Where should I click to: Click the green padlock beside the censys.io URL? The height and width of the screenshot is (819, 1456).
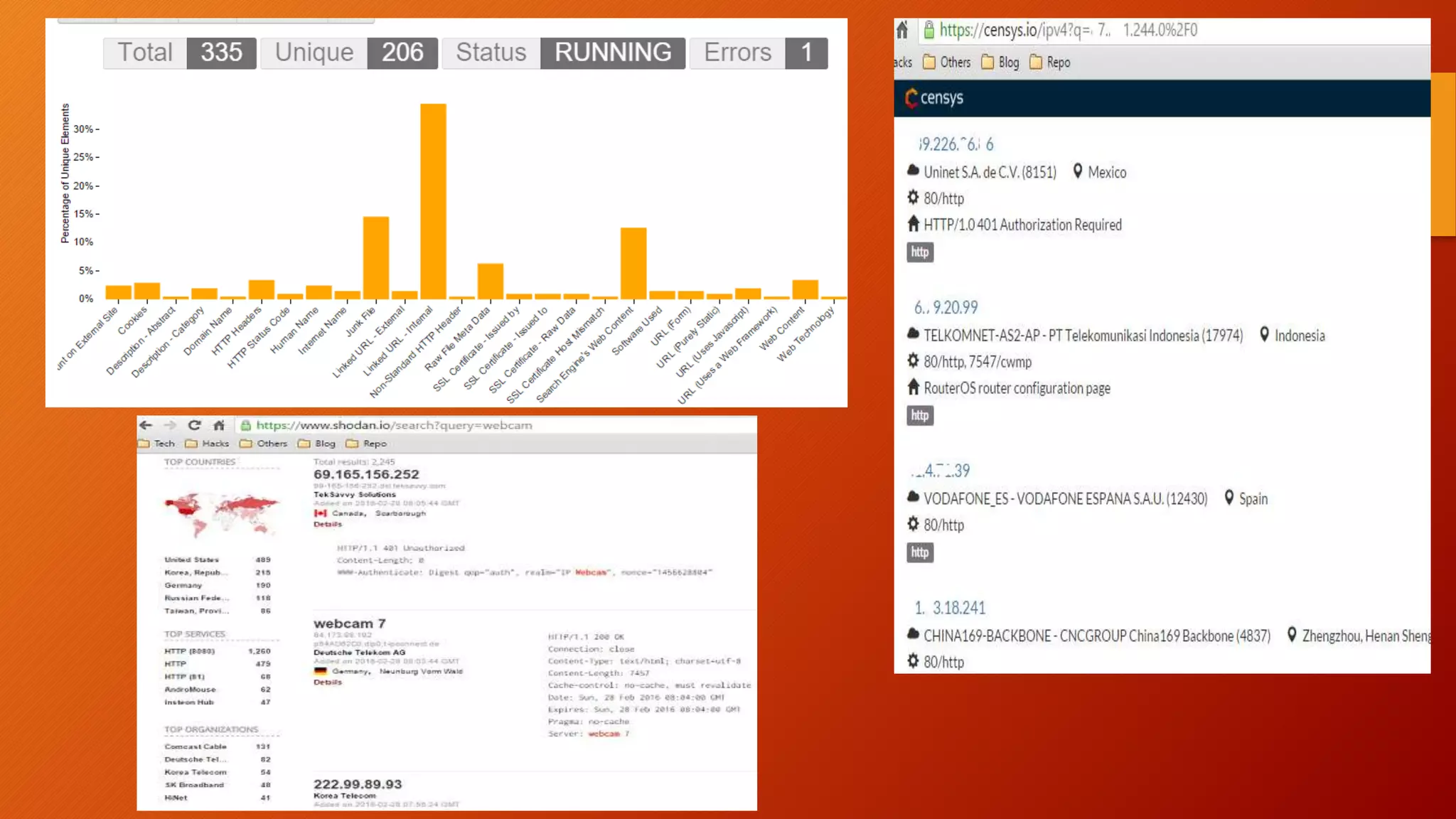(x=928, y=30)
